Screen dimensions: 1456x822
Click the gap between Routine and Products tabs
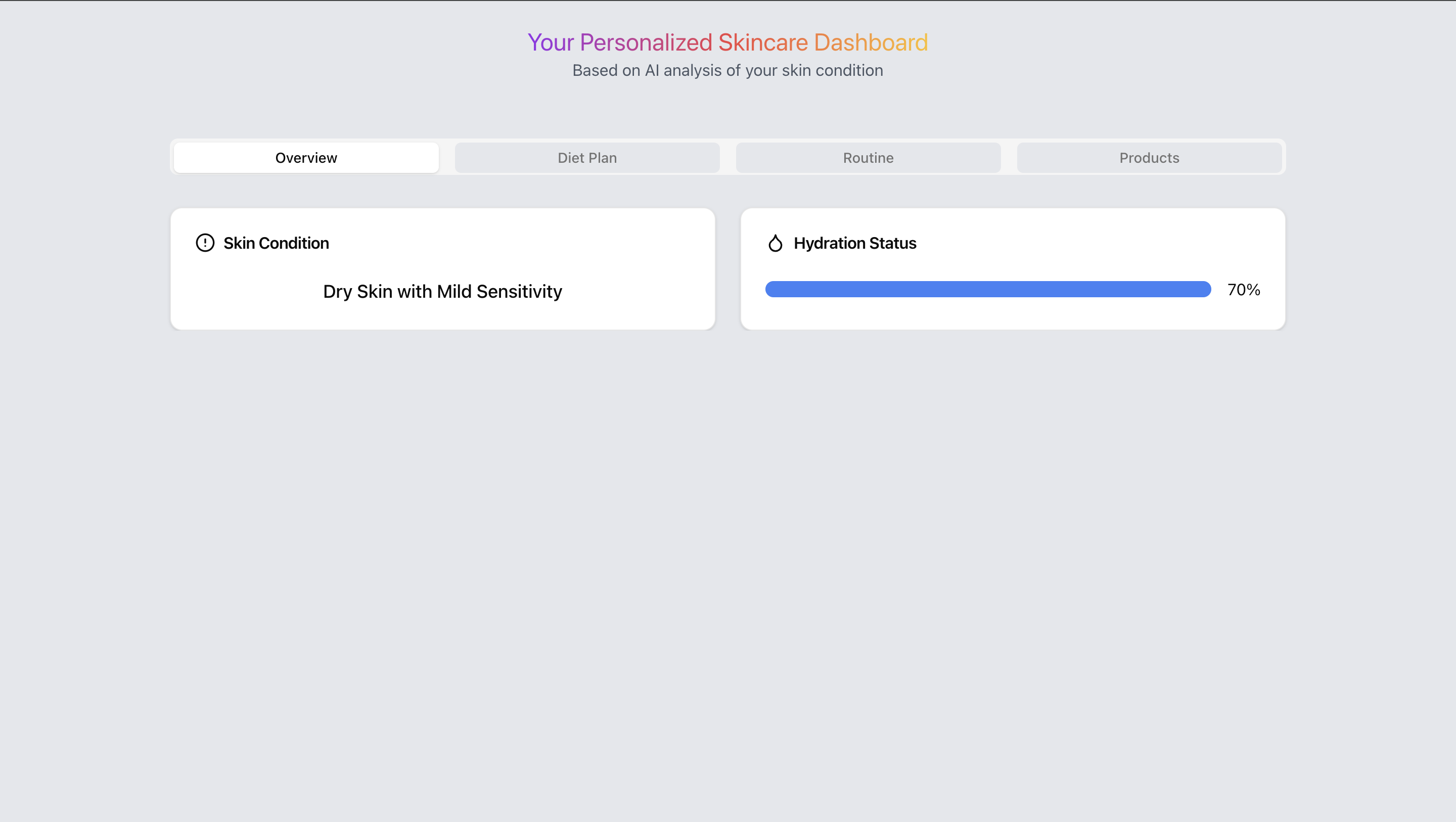(x=1009, y=158)
